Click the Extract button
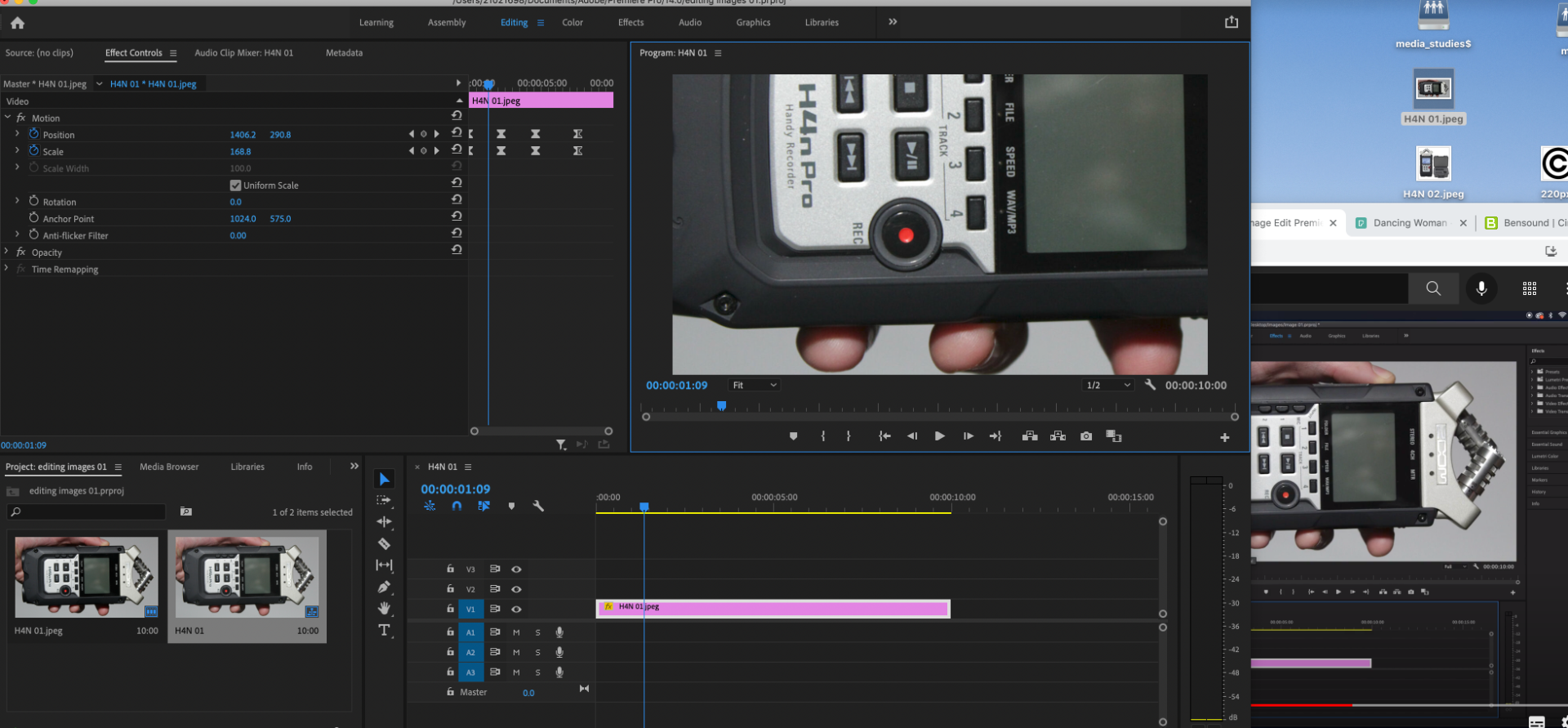The width and height of the screenshot is (1568, 728). coord(1058,436)
